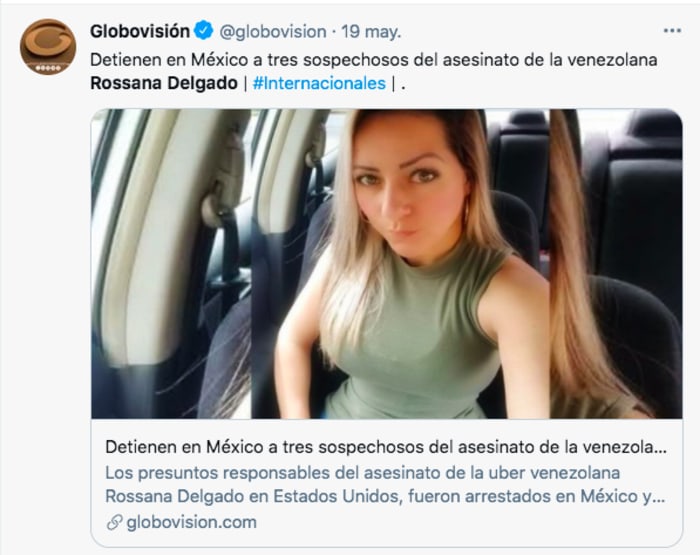Open the Globovisión profile avatar
Screen dimensions: 700x555
[x=48, y=46]
